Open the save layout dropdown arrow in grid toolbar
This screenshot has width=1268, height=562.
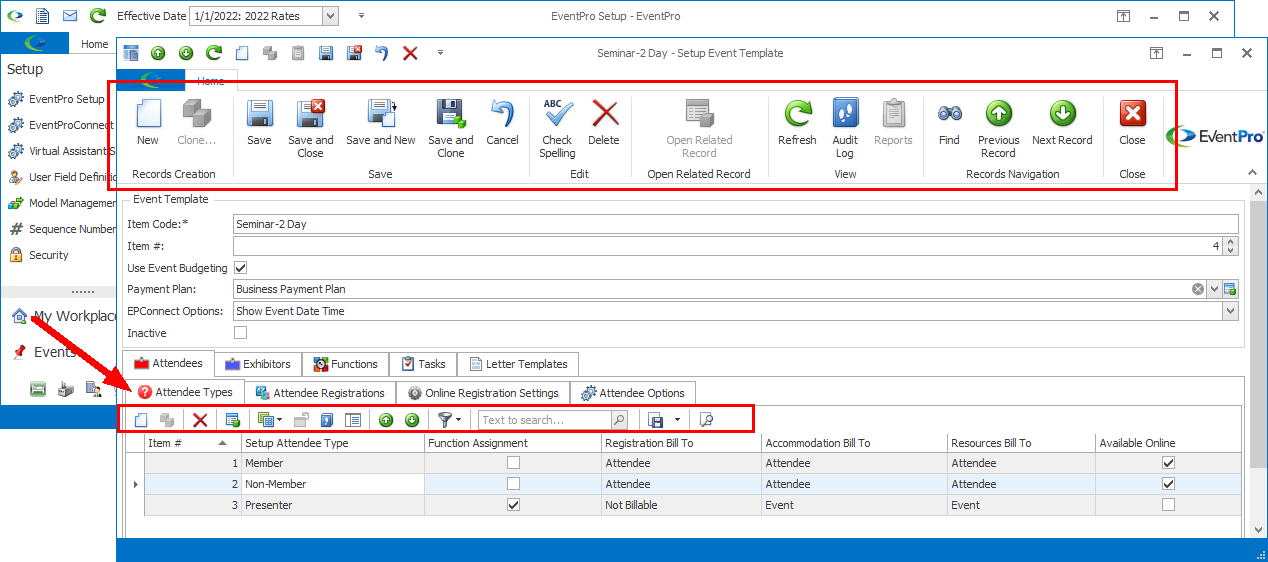tap(677, 420)
